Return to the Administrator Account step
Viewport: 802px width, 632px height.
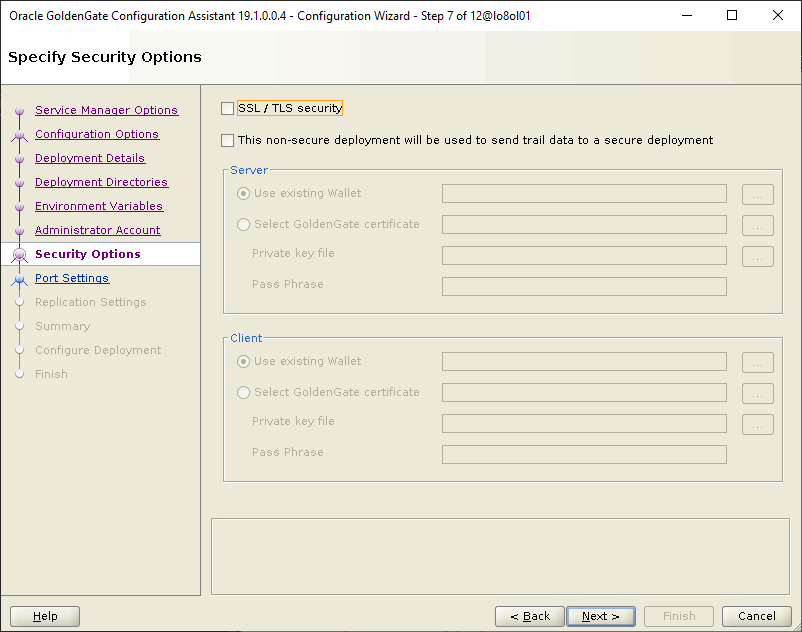pos(97,230)
